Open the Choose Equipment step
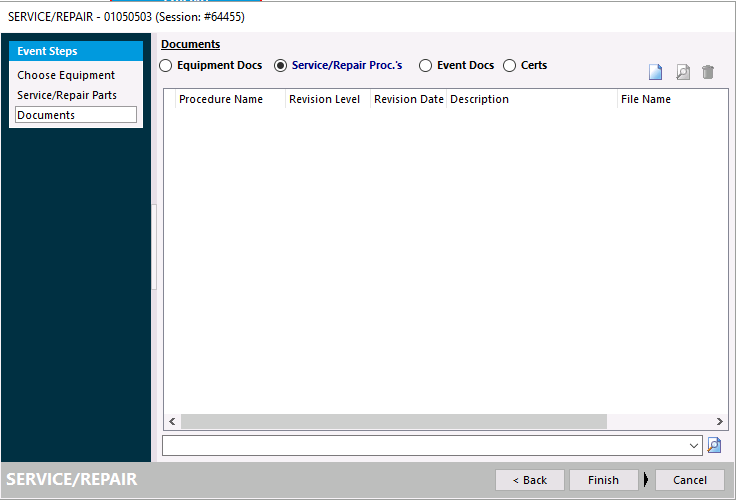The image size is (736, 500). (x=66, y=75)
